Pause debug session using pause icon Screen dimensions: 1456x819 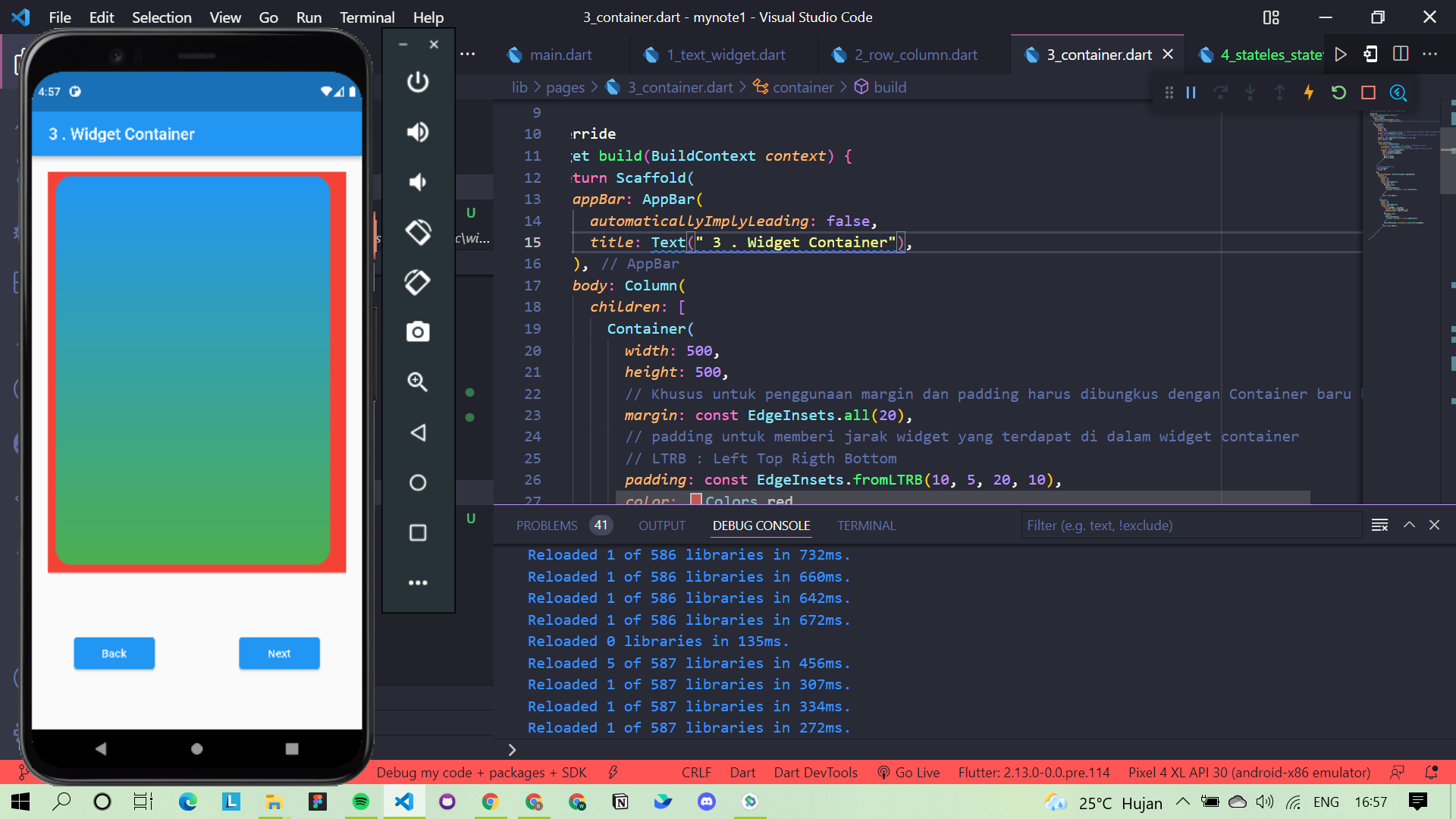point(1191,93)
